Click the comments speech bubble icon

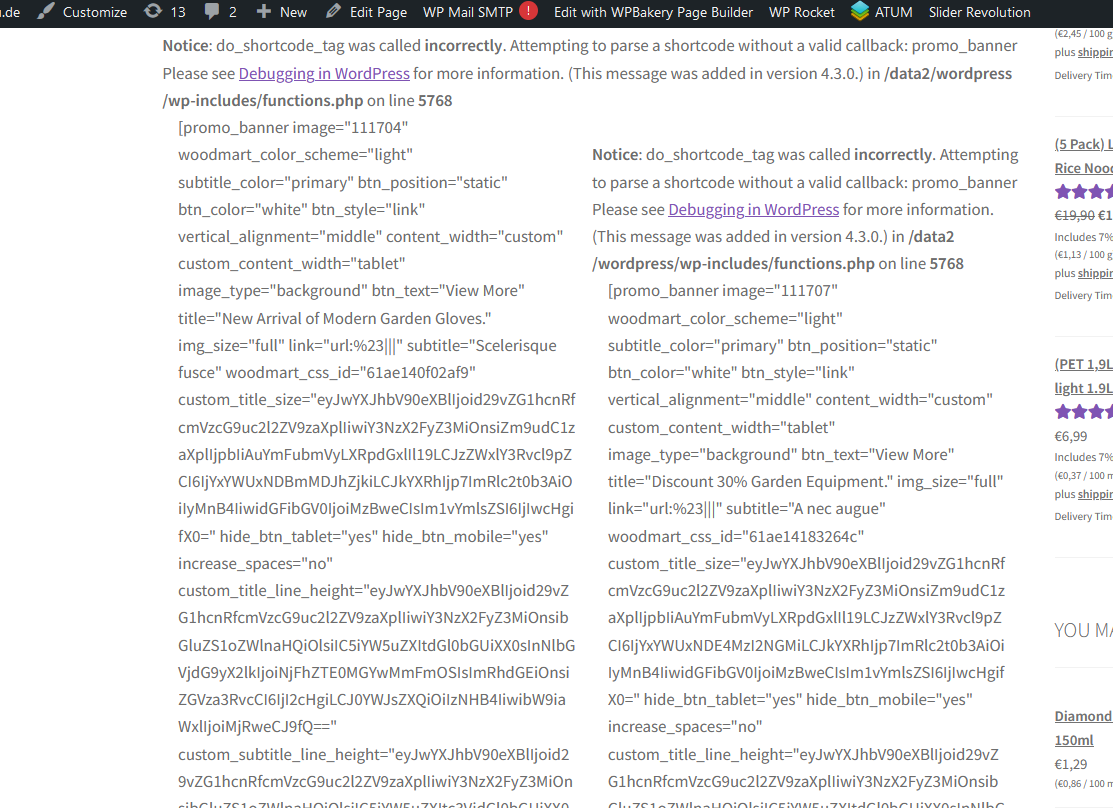point(211,11)
